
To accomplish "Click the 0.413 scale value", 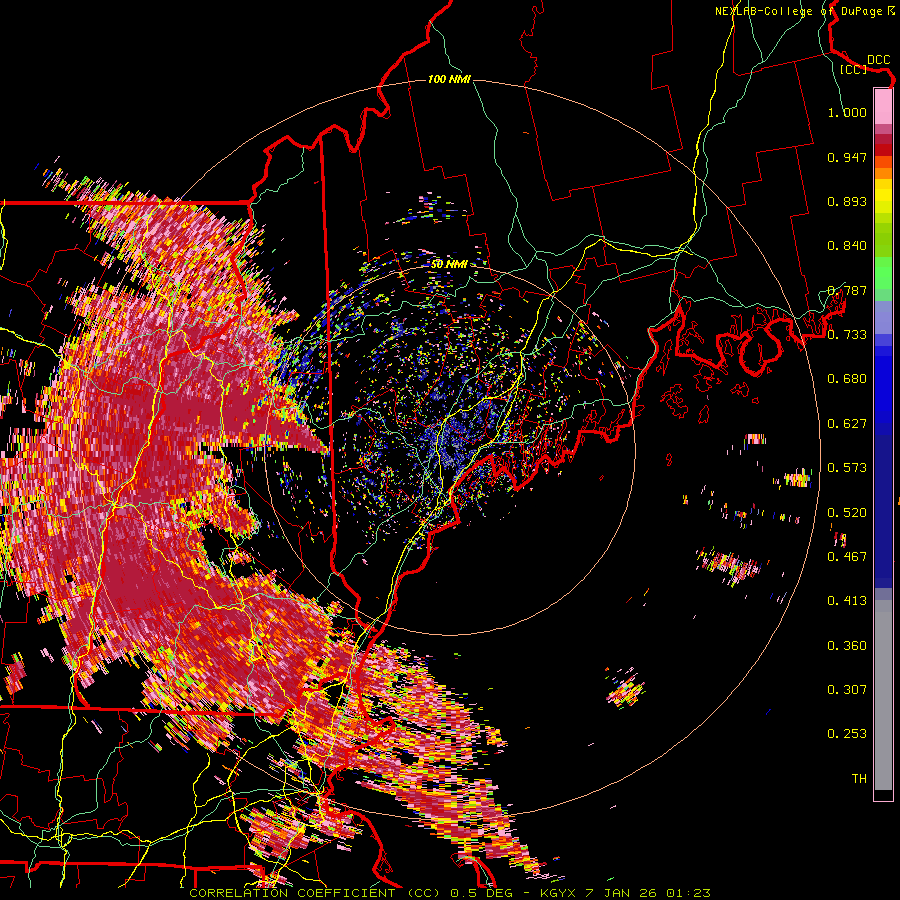I will click(x=847, y=601).
